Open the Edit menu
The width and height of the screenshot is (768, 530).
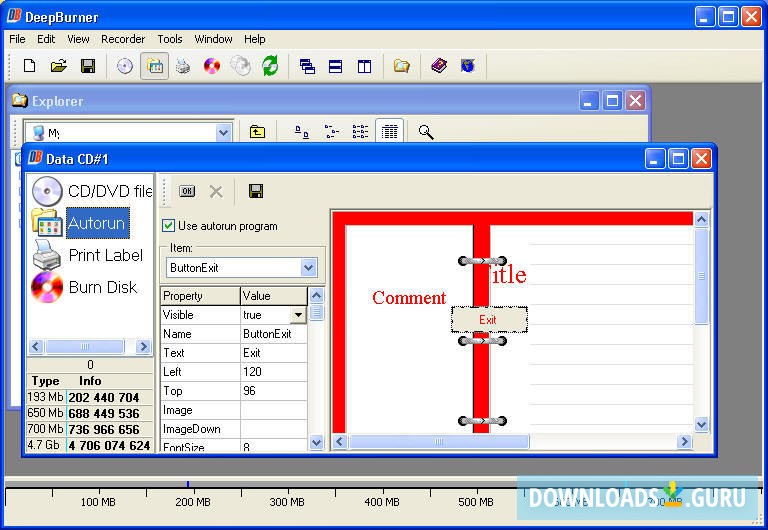pyautogui.click(x=46, y=39)
